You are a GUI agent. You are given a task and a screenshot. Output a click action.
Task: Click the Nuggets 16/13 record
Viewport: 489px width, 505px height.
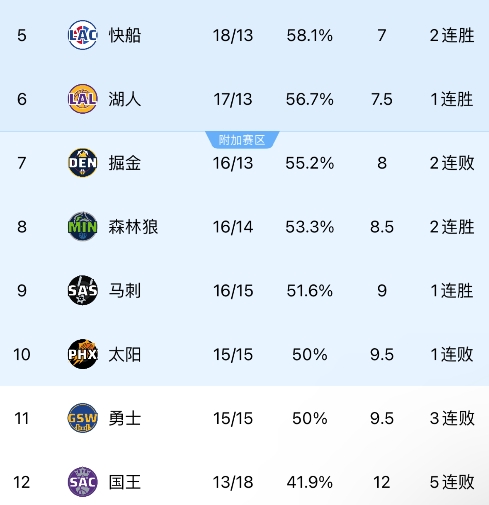tap(233, 163)
